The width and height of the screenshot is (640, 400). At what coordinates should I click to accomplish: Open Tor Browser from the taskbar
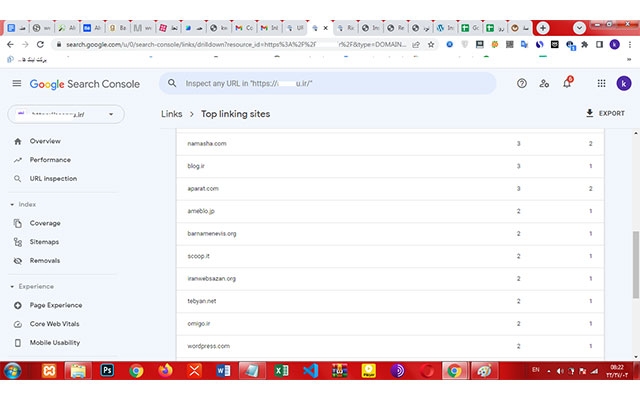[x=397, y=371]
